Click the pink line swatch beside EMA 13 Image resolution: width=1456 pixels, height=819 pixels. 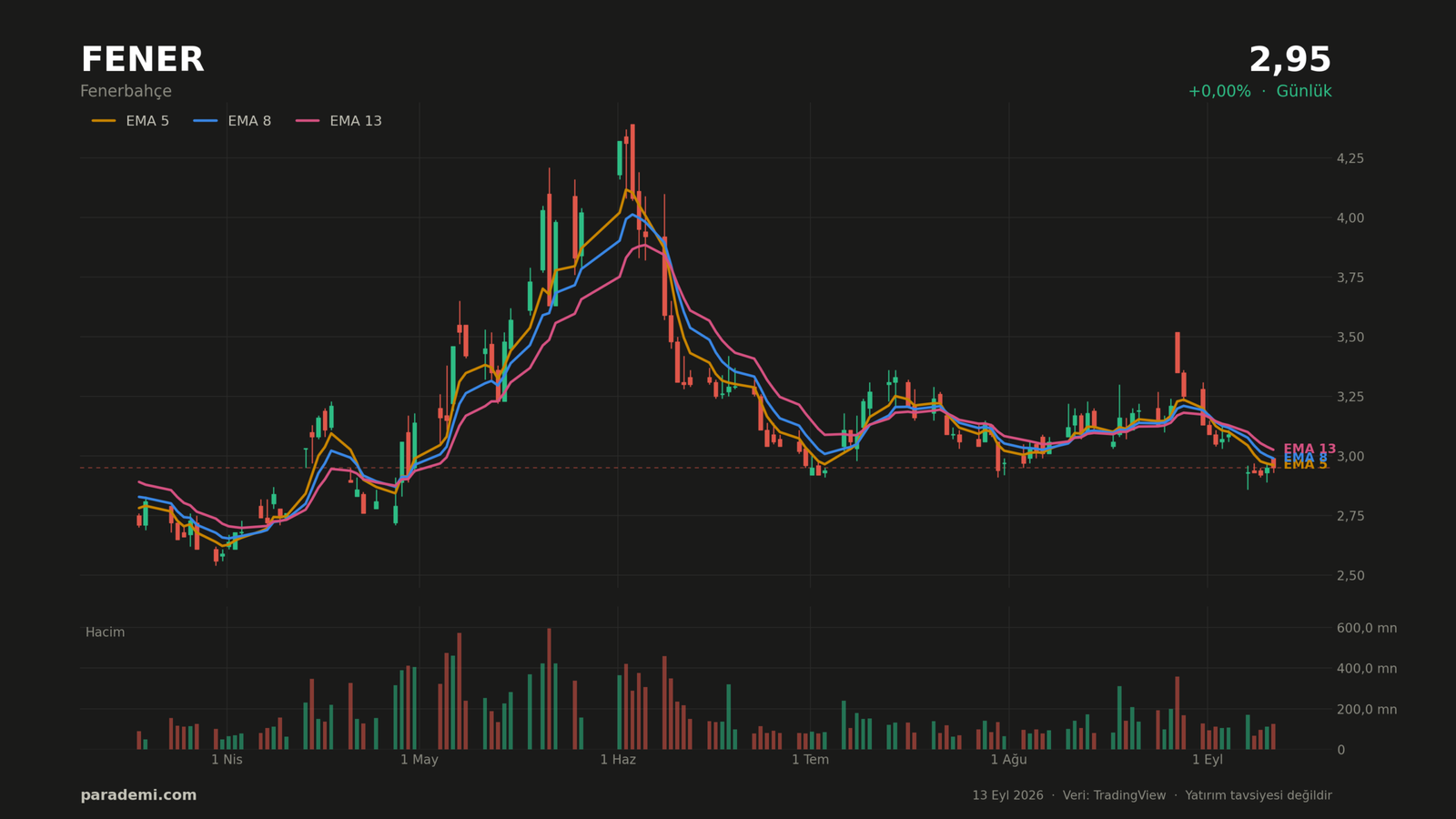click(x=308, y=121)
